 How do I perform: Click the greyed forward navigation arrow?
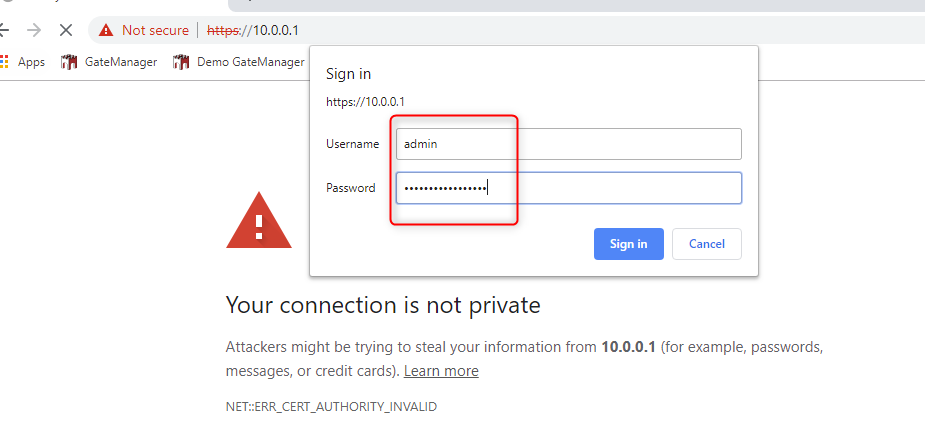[34, 30]
